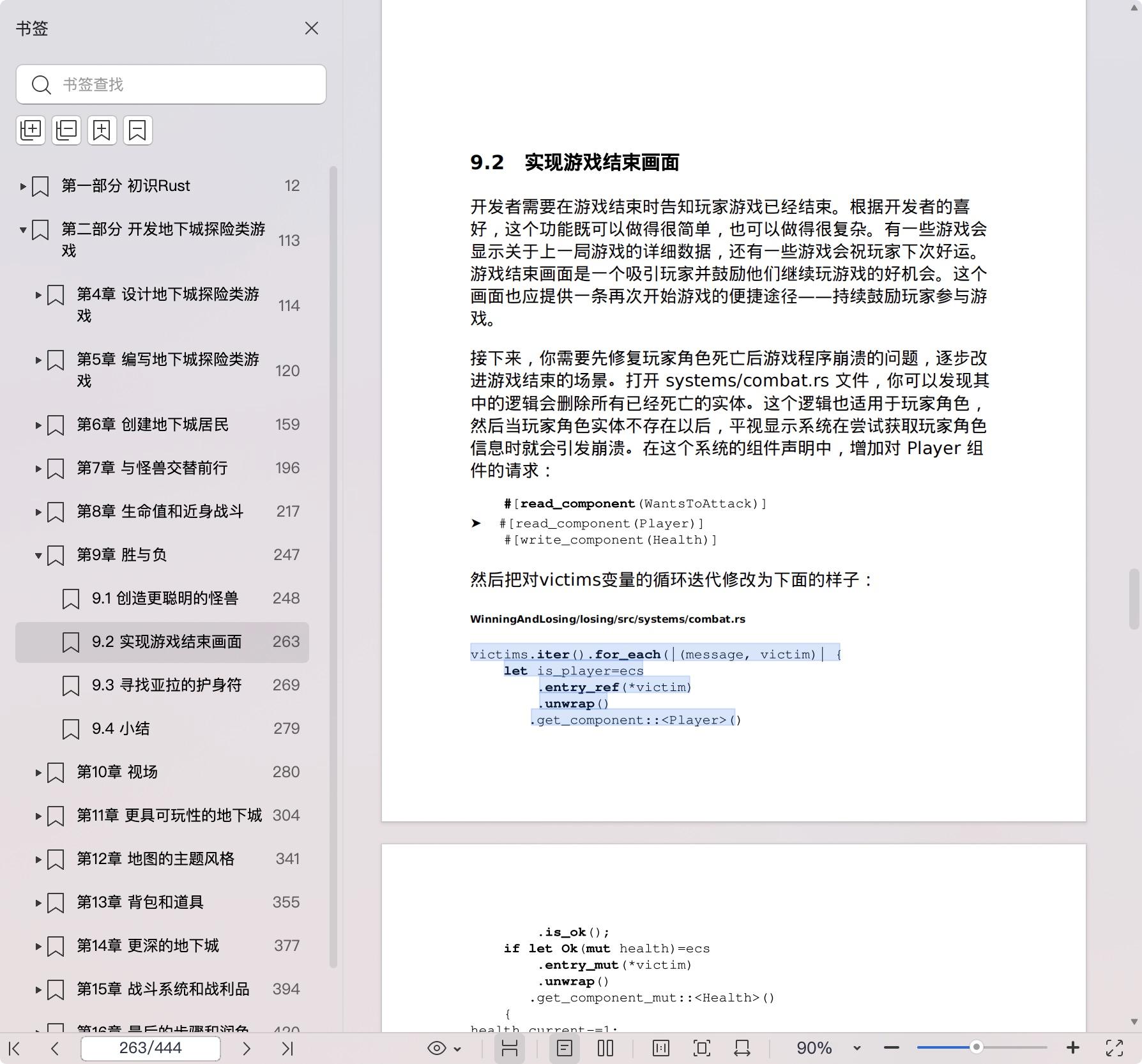Rotate document view icon

[742, 1048]
